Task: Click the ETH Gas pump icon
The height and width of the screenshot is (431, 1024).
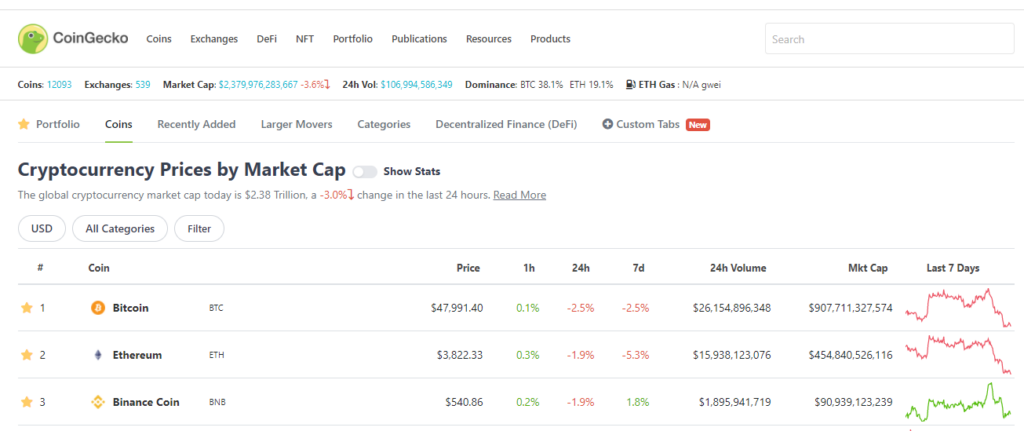Action: pos(631,84)
